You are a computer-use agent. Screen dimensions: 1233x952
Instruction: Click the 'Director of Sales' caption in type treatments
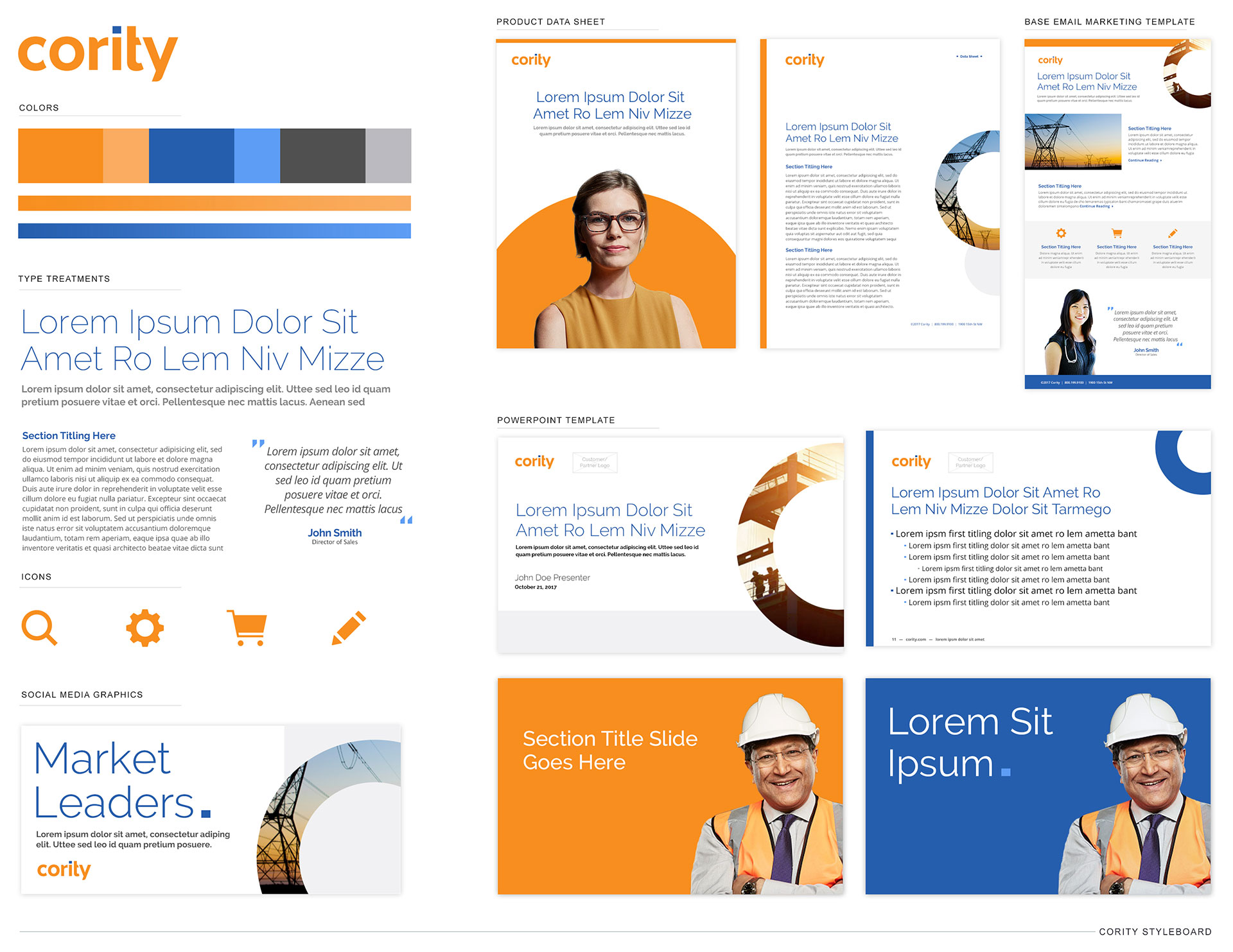point(335,542)
